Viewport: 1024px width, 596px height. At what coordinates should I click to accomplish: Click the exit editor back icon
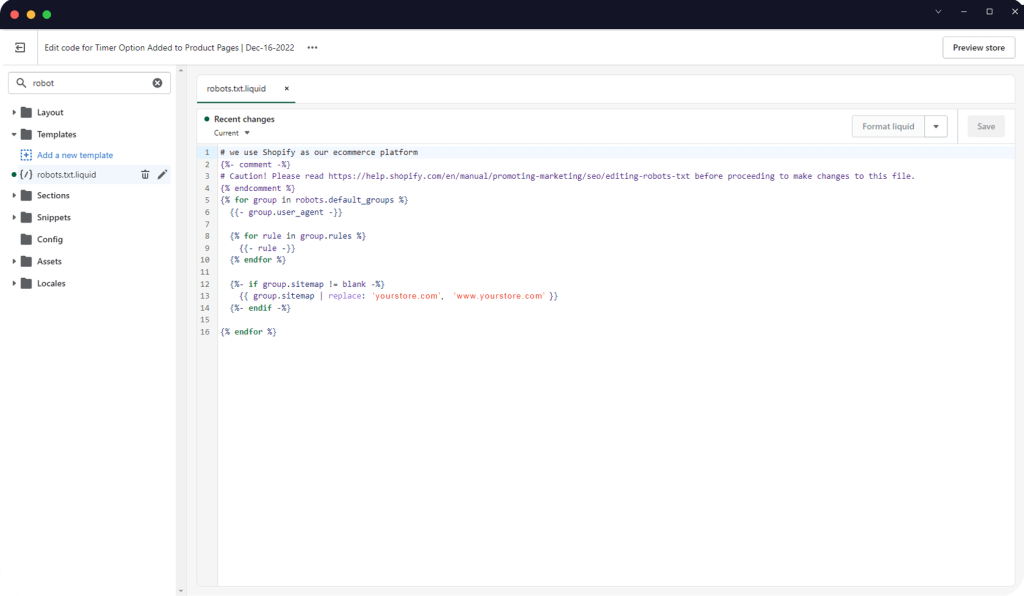20,47
